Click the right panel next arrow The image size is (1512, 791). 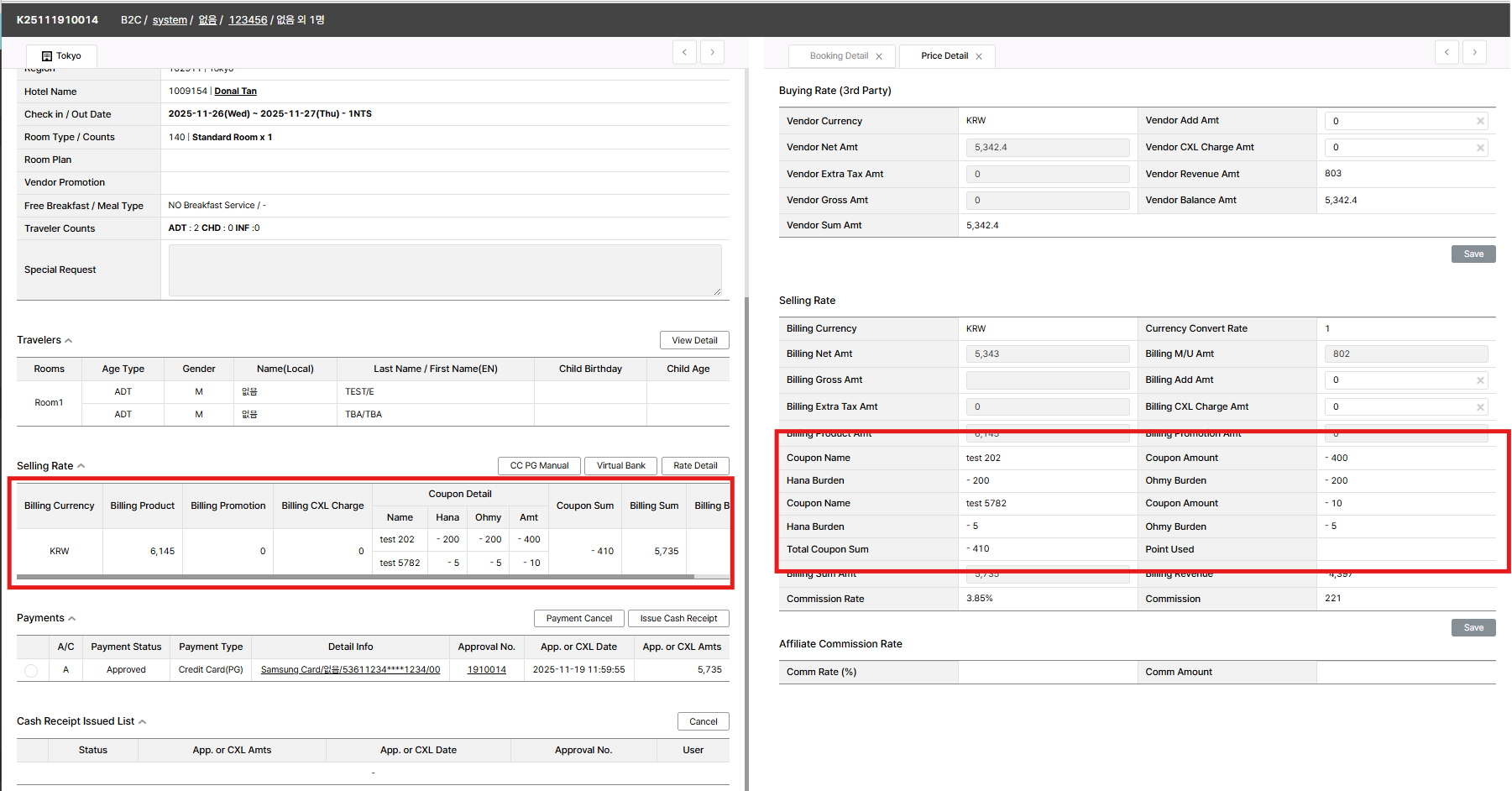pyautogui.click(x=1474, y=52)
